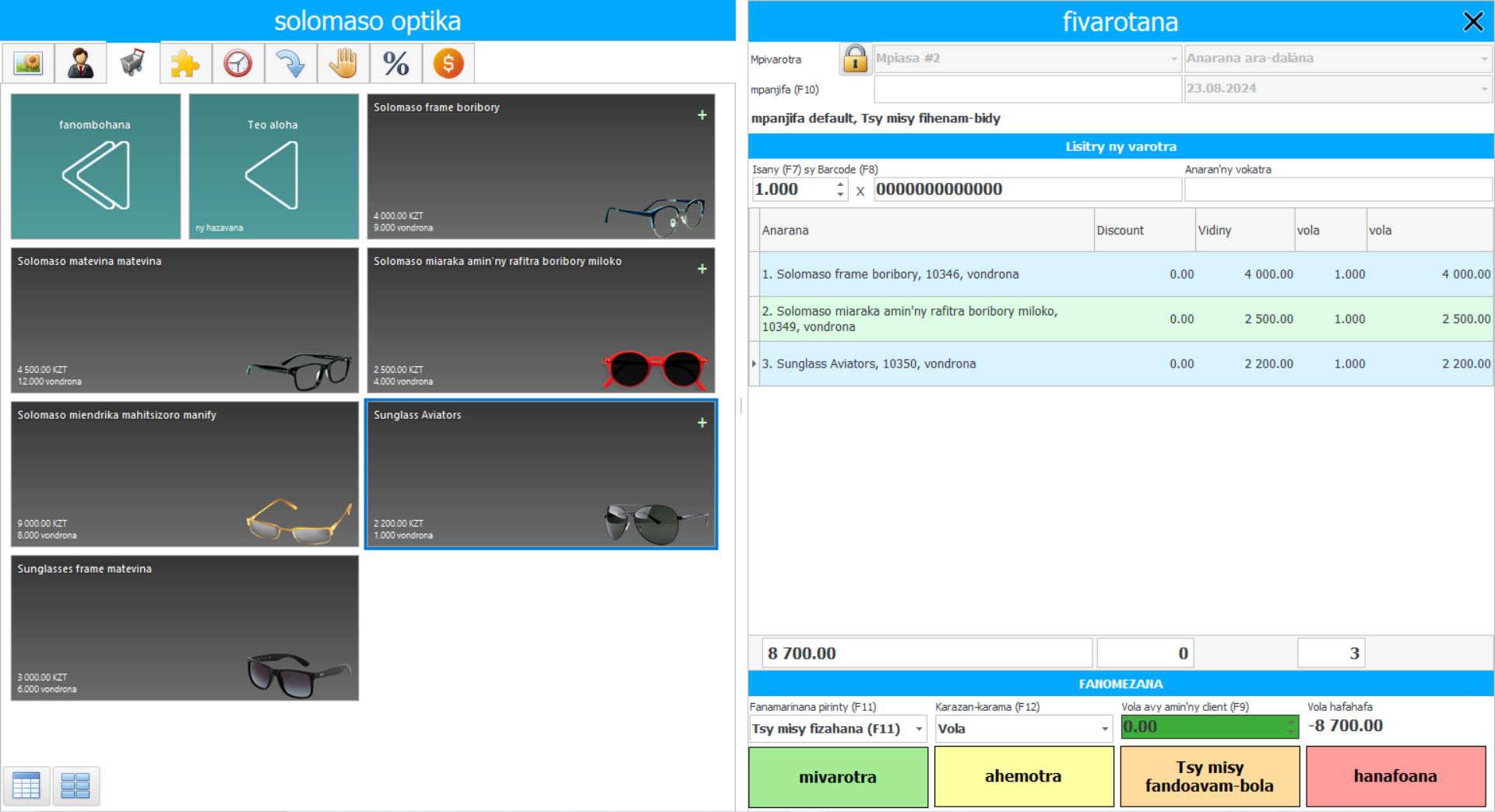Select the shopping cart tab

133,63
